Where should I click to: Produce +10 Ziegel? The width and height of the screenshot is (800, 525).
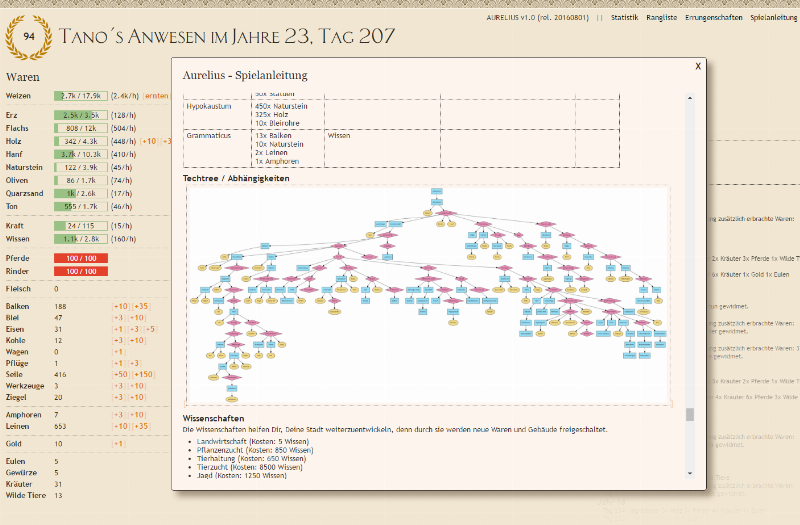(136, 397)
